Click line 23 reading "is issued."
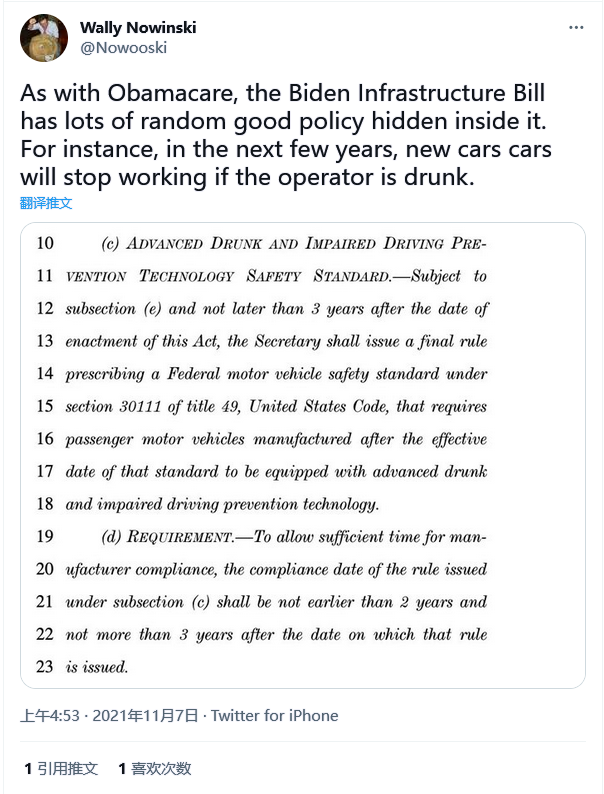Image resolution: width=604 pixels, height=794 pixels. pyautogui.click(x=97, y=667)
